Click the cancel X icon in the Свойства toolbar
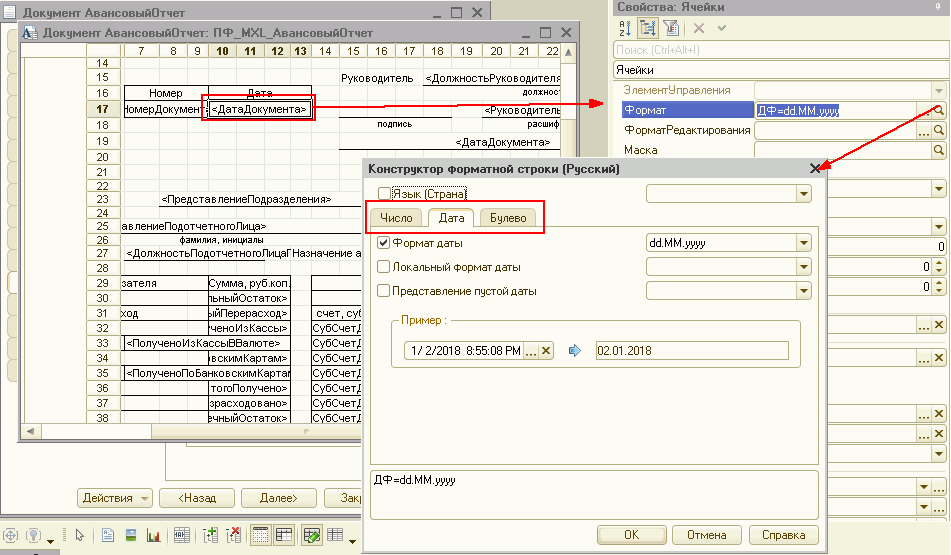The image size is (951, 555). pyautogui.click(x=699, y=28)
